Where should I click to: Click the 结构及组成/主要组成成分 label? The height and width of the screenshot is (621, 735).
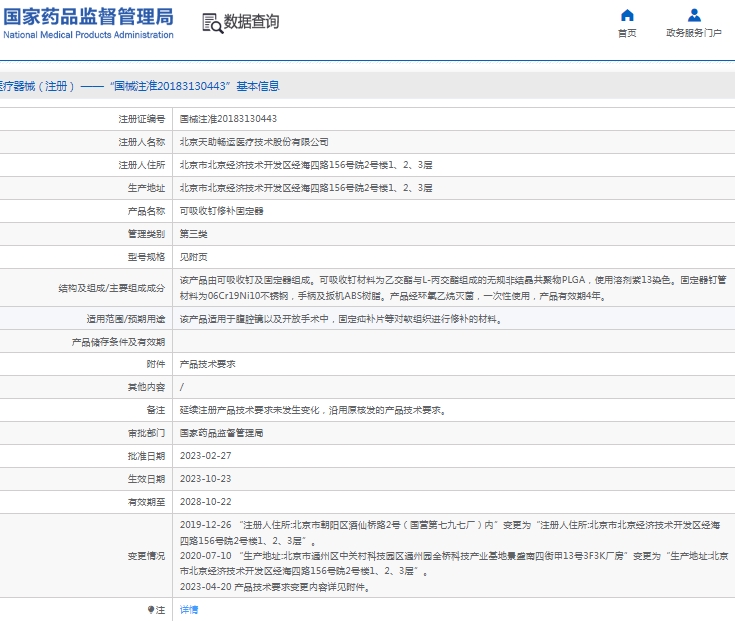112,288
